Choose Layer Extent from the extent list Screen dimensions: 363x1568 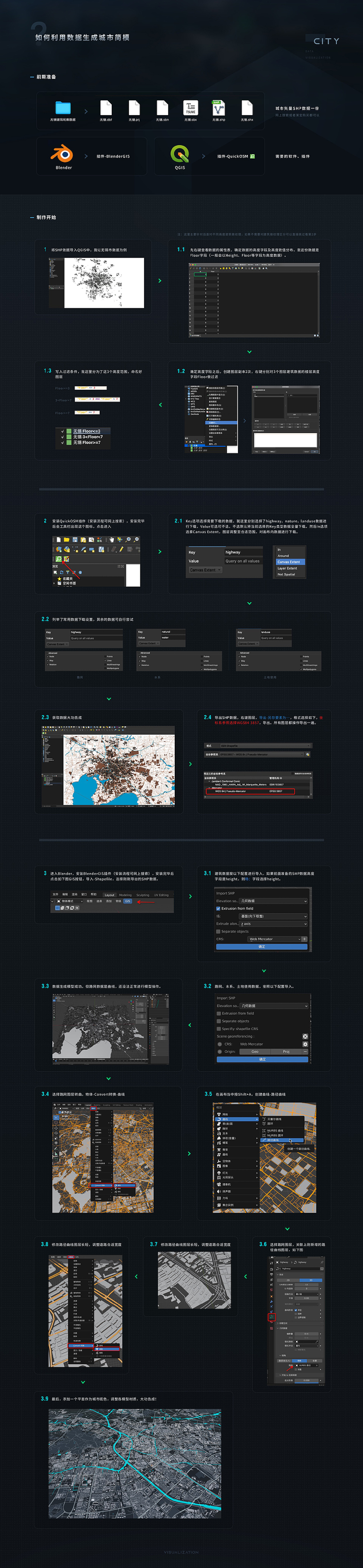(x=287, y=568)
